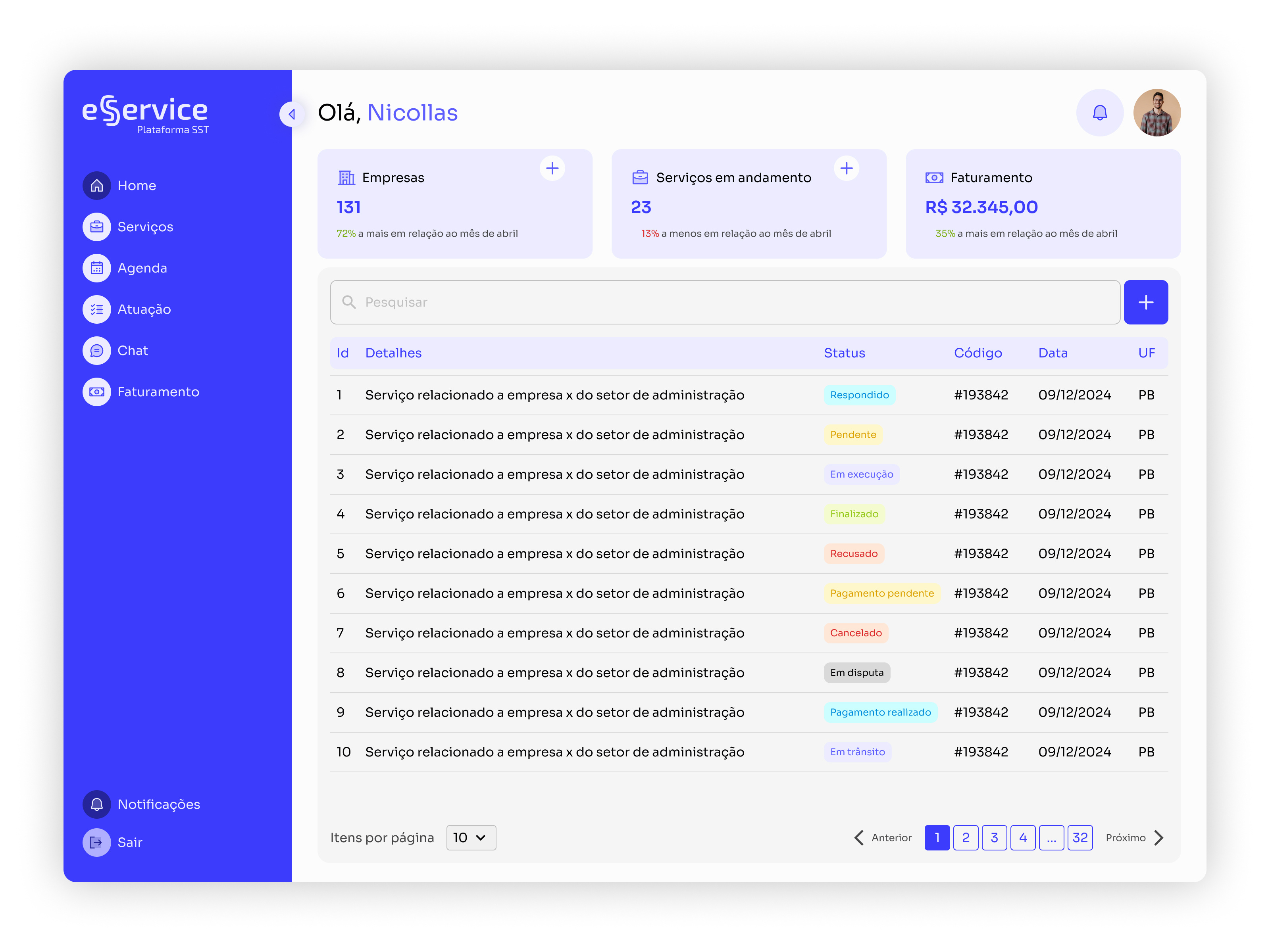This screenshot has width=1270, height=952.
Task: Click the Sair logout icon
Action: (96, 842)
